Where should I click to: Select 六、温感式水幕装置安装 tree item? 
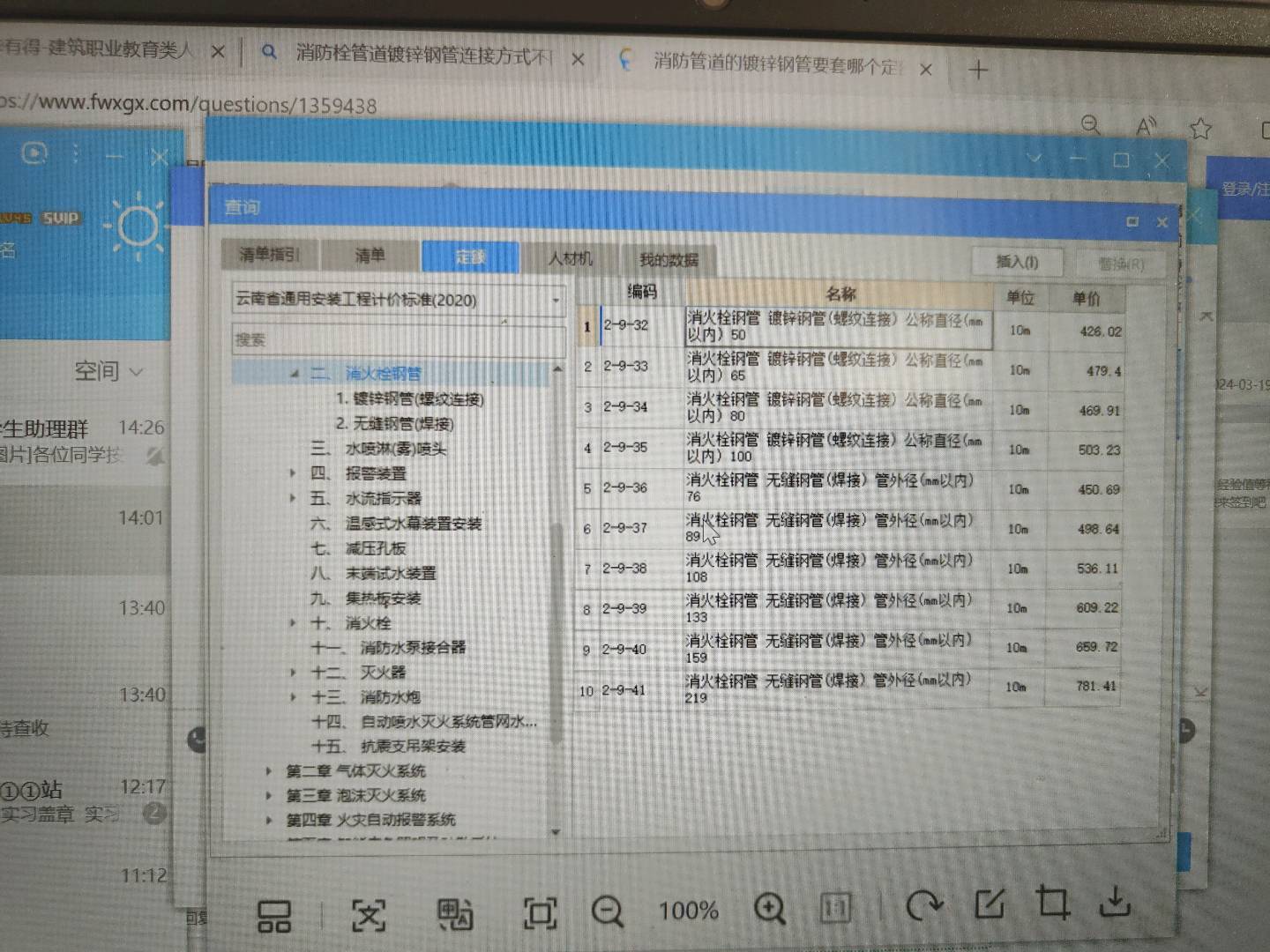pos(396,524)
